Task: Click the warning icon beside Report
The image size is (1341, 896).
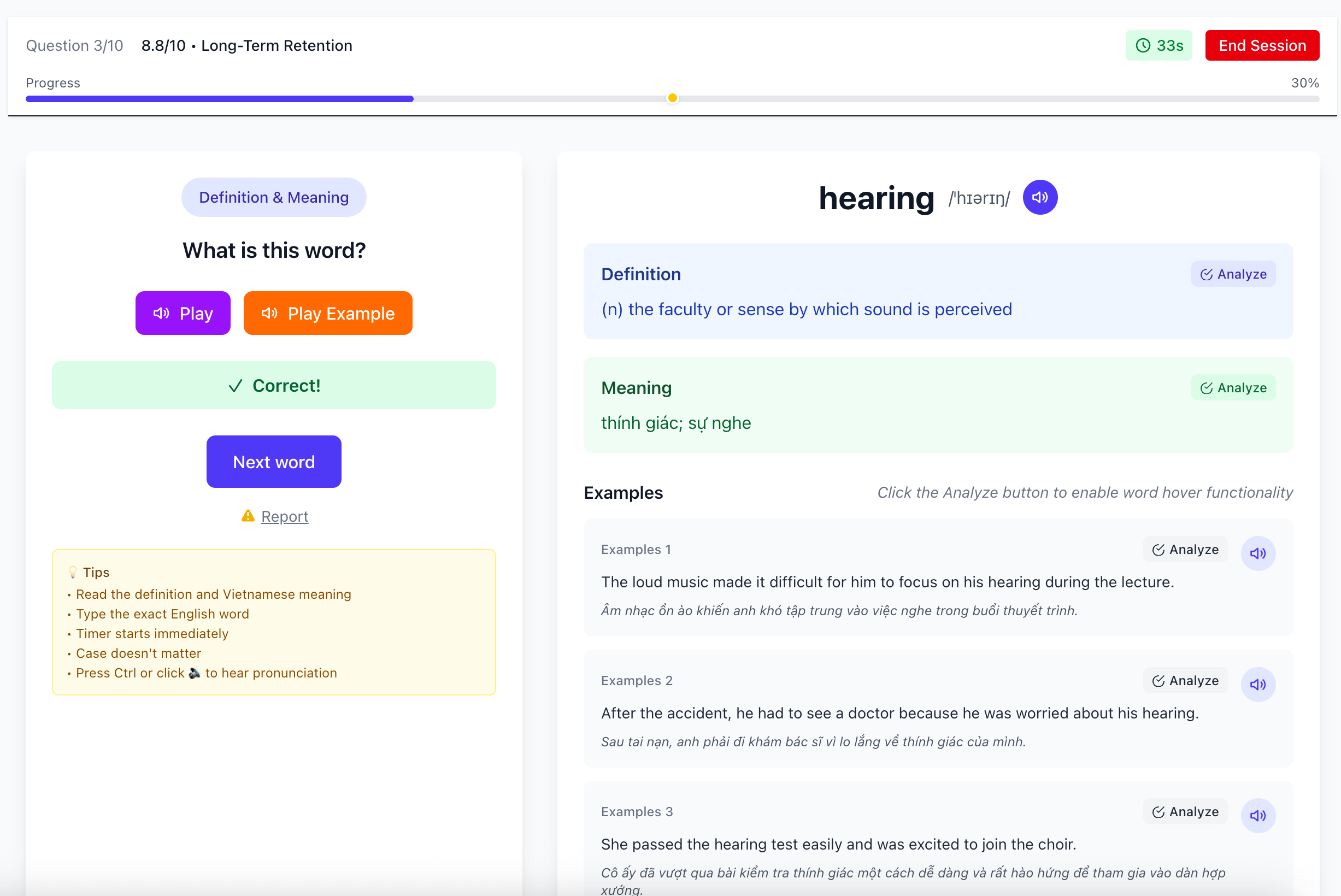Action: 248,515
